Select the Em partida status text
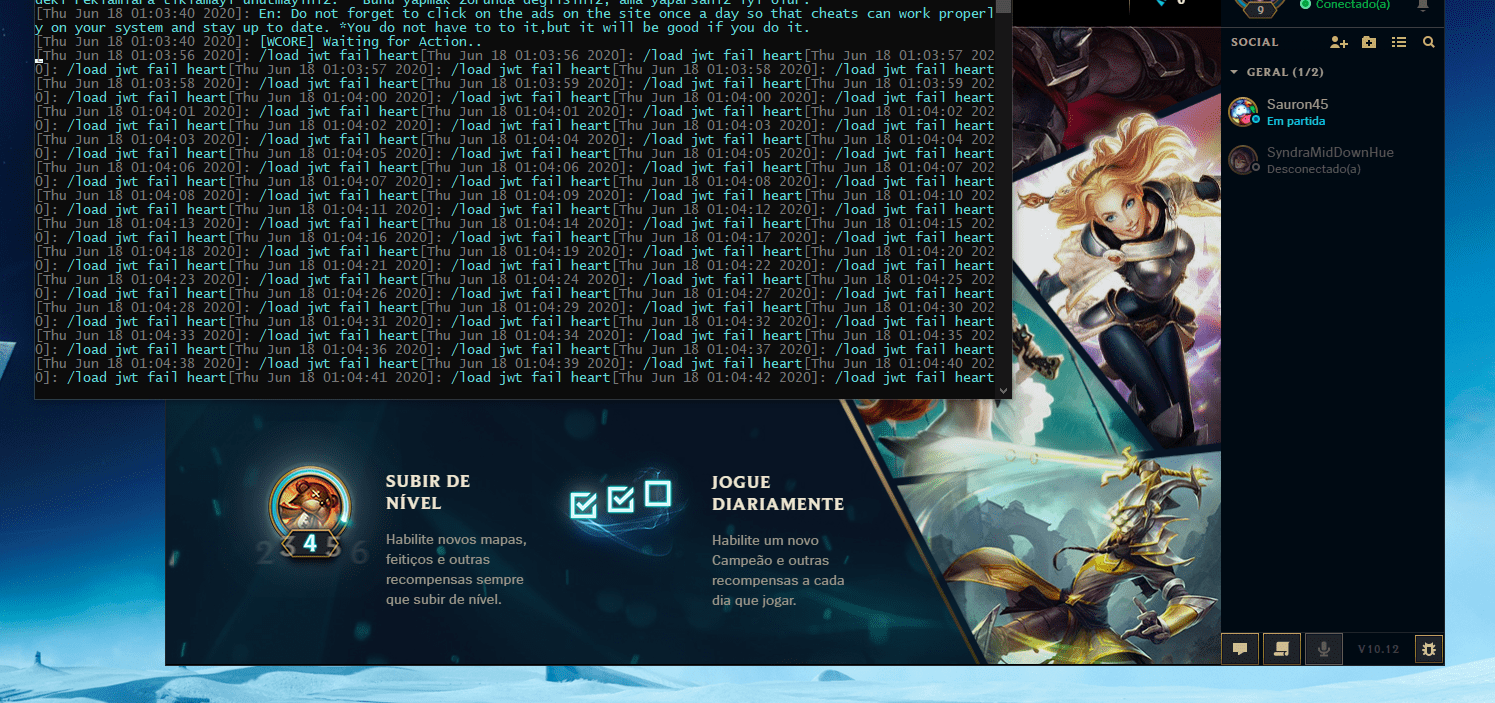This screenshot has width=1495, height=703. point(1296,121)
